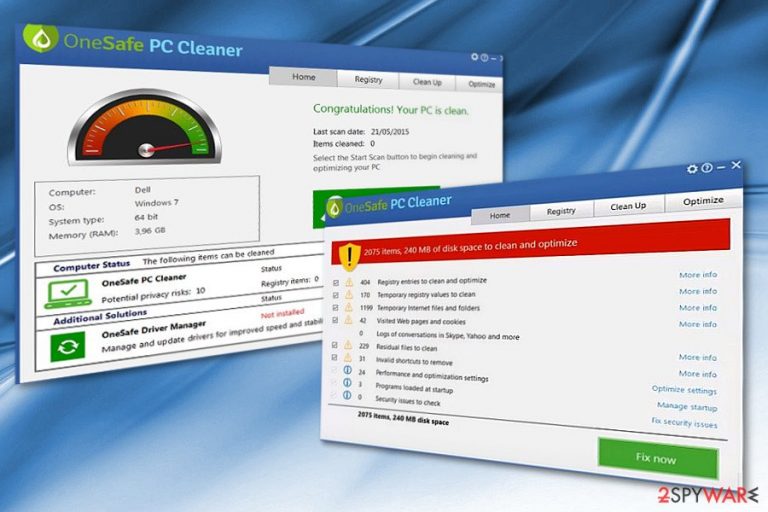768x512 pixels.
Task: Switch to Home tab in the front window
Action: click(500, 215)
